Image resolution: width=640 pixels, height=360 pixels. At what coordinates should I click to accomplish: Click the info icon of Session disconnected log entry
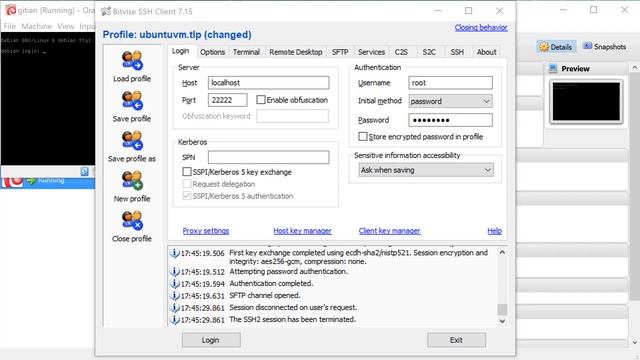(174, 307)
